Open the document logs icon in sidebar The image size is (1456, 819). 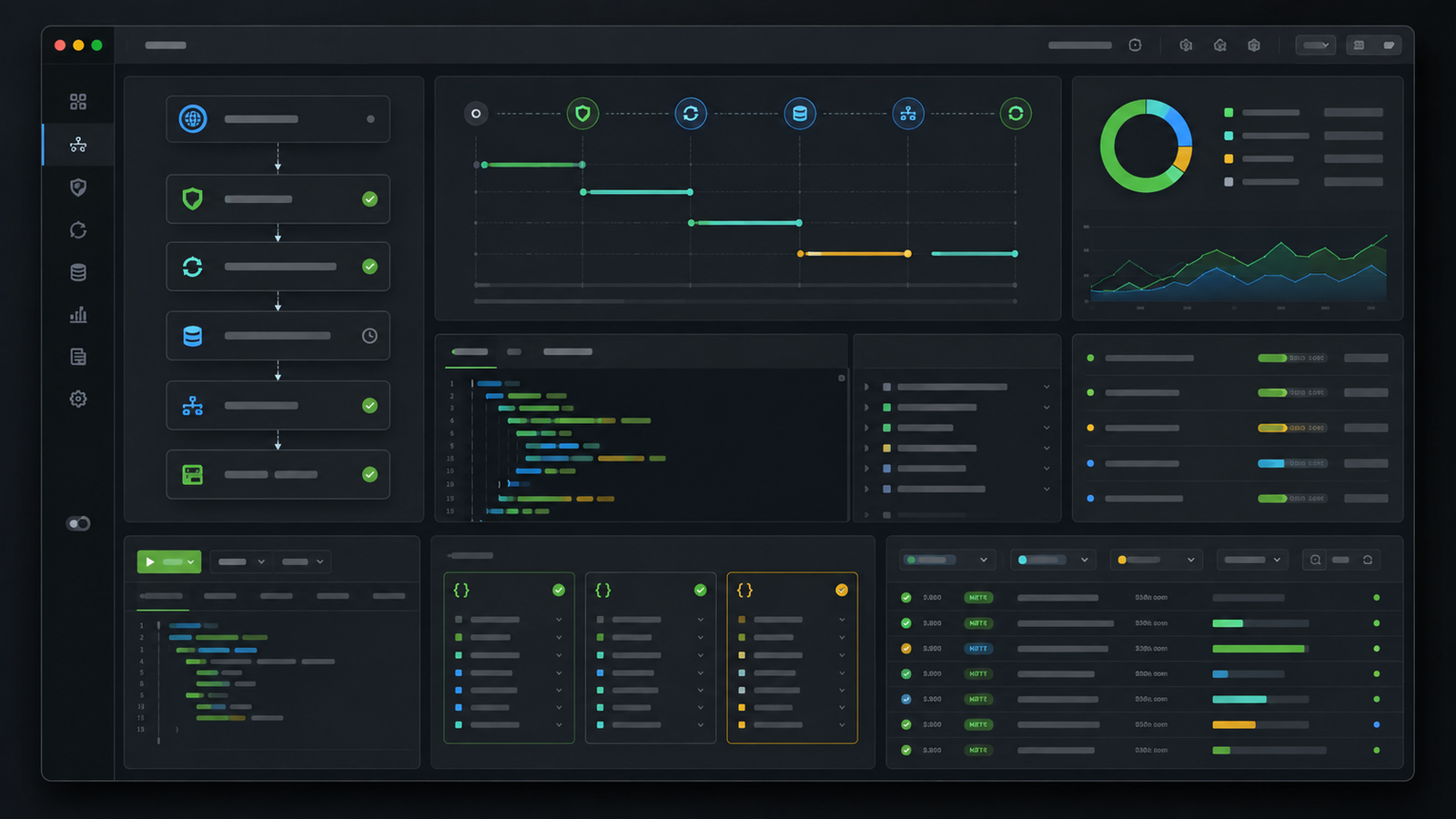[78, 357]
